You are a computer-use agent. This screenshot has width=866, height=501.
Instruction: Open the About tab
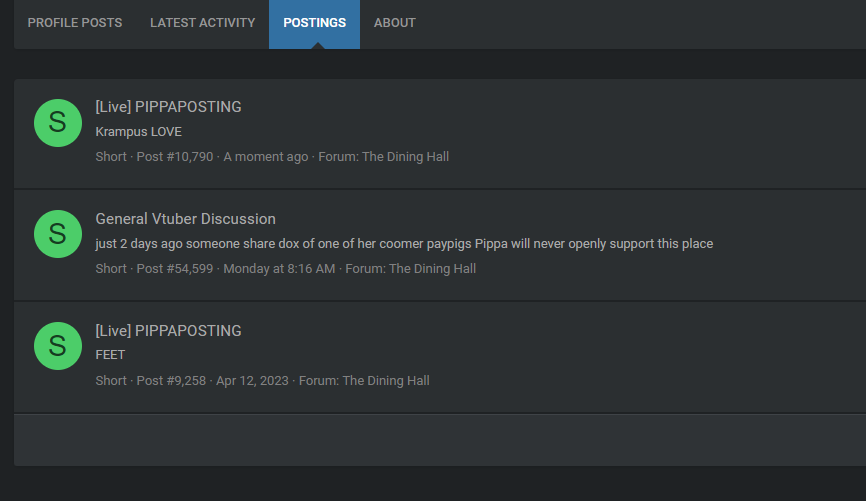pos(394,23)
